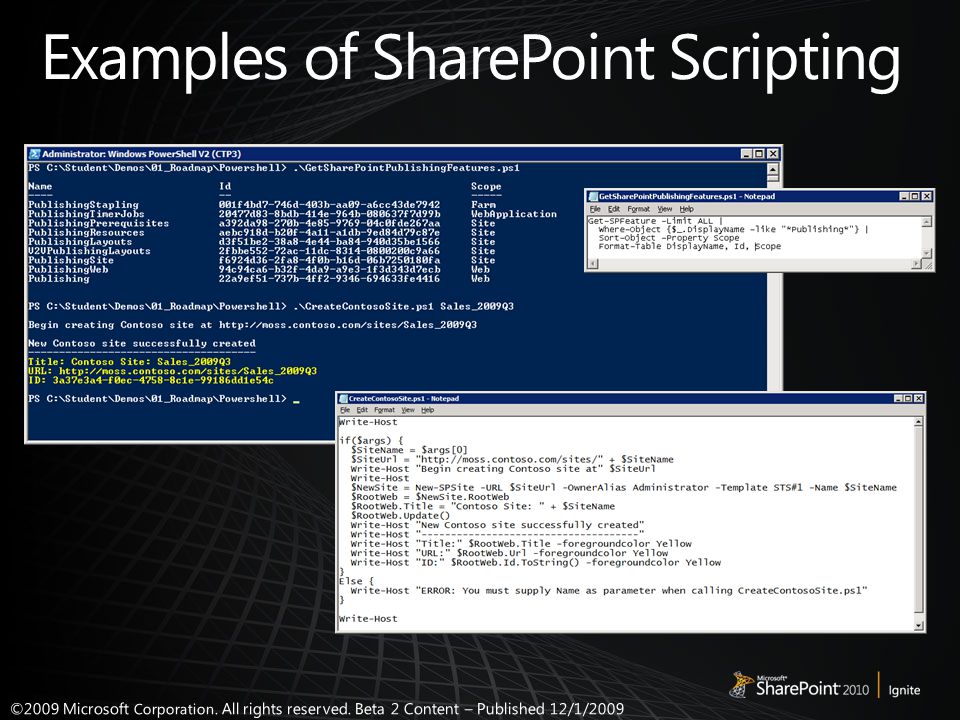Select the PublishingResources row name
The image size is (960, 720).
[86, 232]
